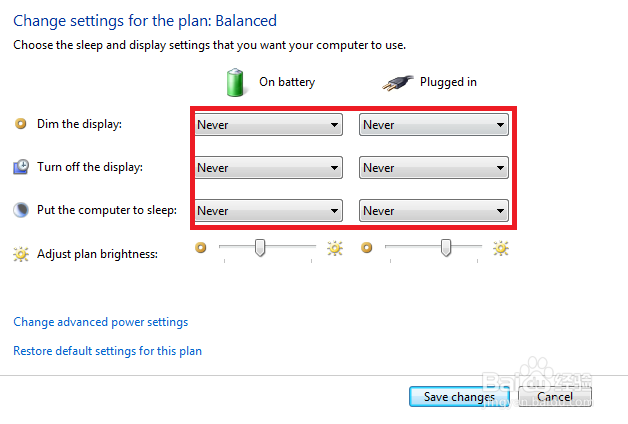Click the green battery icon
Viewport: 628px width, 424px height.
pyautogui.click(x=236, y=82)
